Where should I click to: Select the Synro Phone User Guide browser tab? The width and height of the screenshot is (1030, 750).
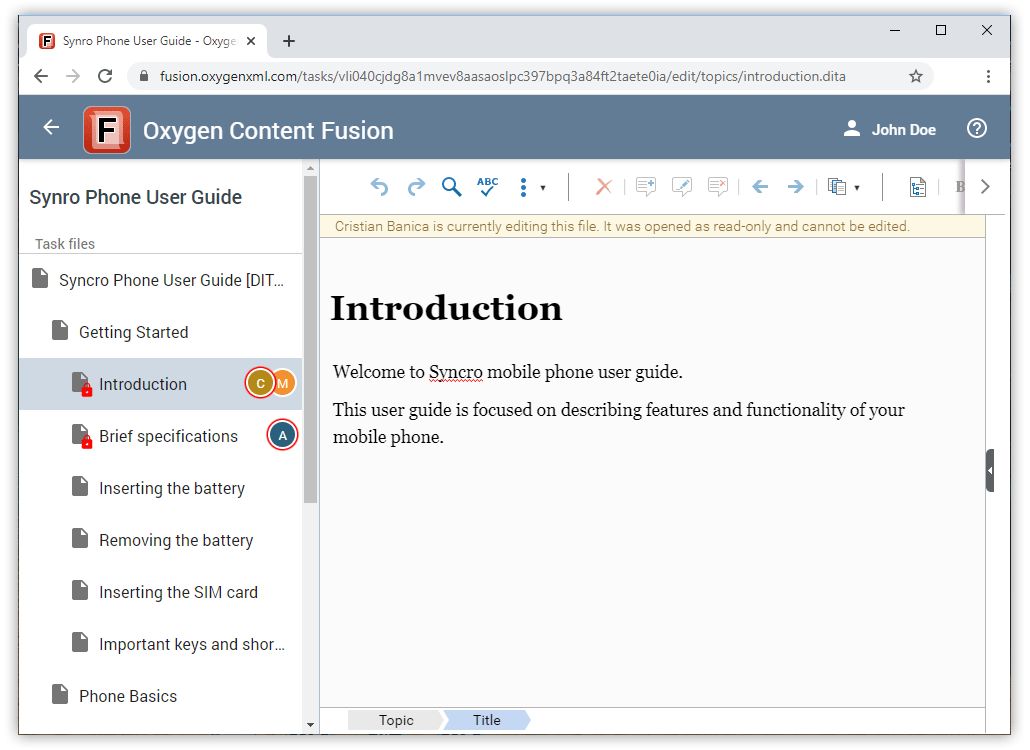[x=148, y=41]
